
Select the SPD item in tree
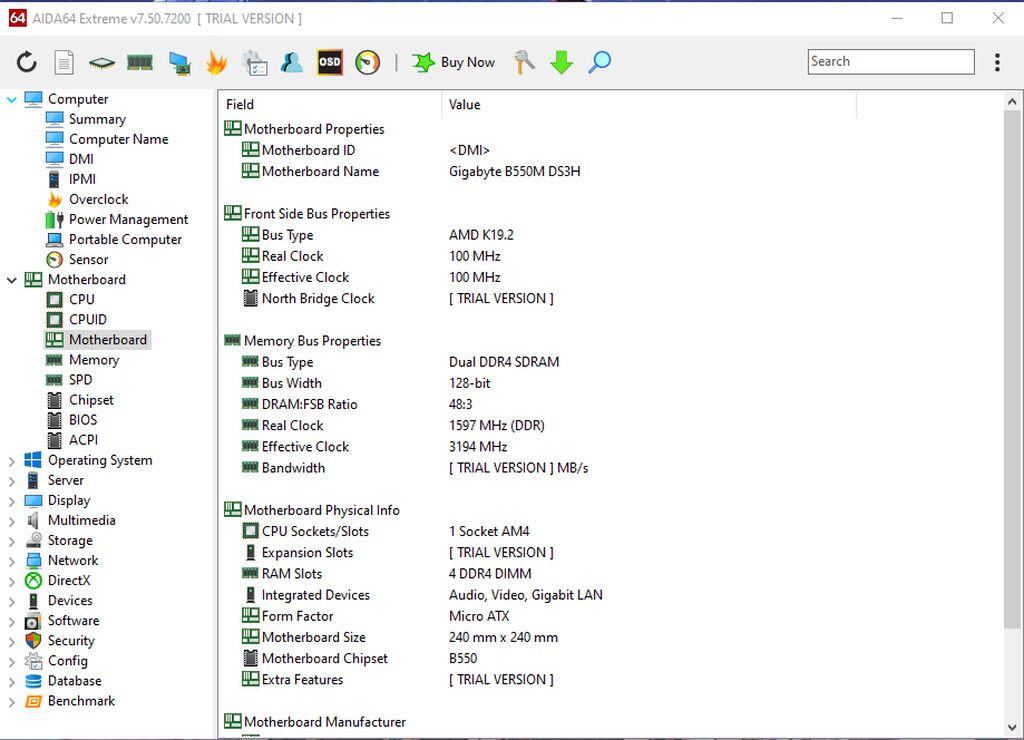80,380
